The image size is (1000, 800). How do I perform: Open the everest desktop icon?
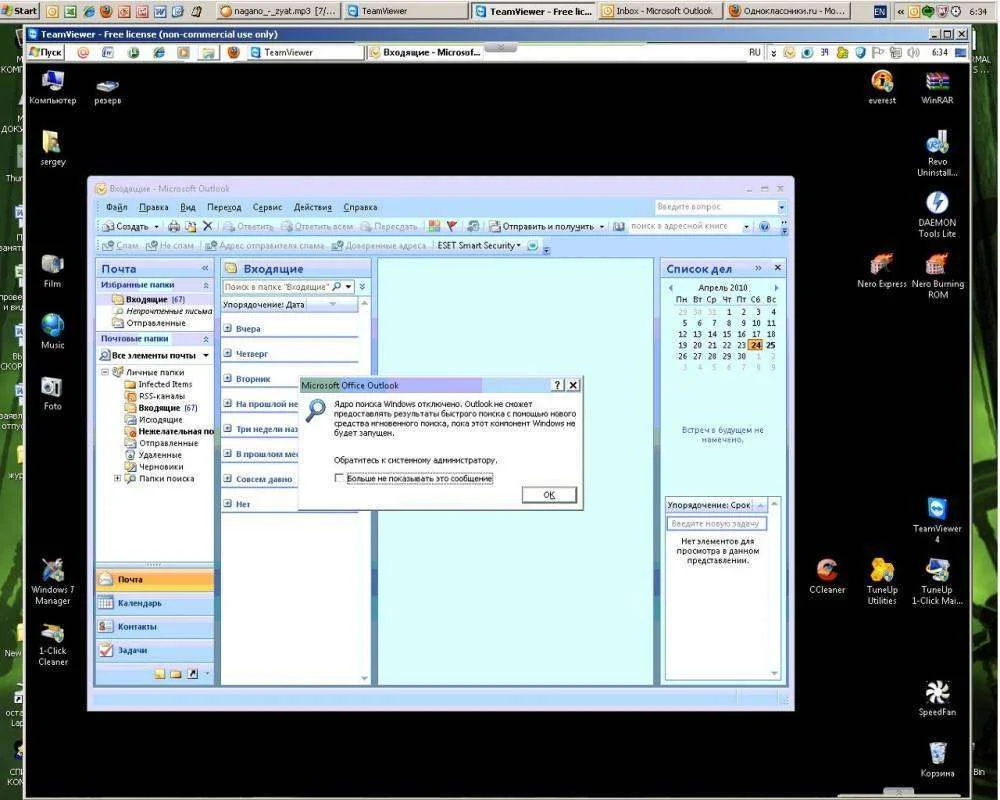click(882, 87)
